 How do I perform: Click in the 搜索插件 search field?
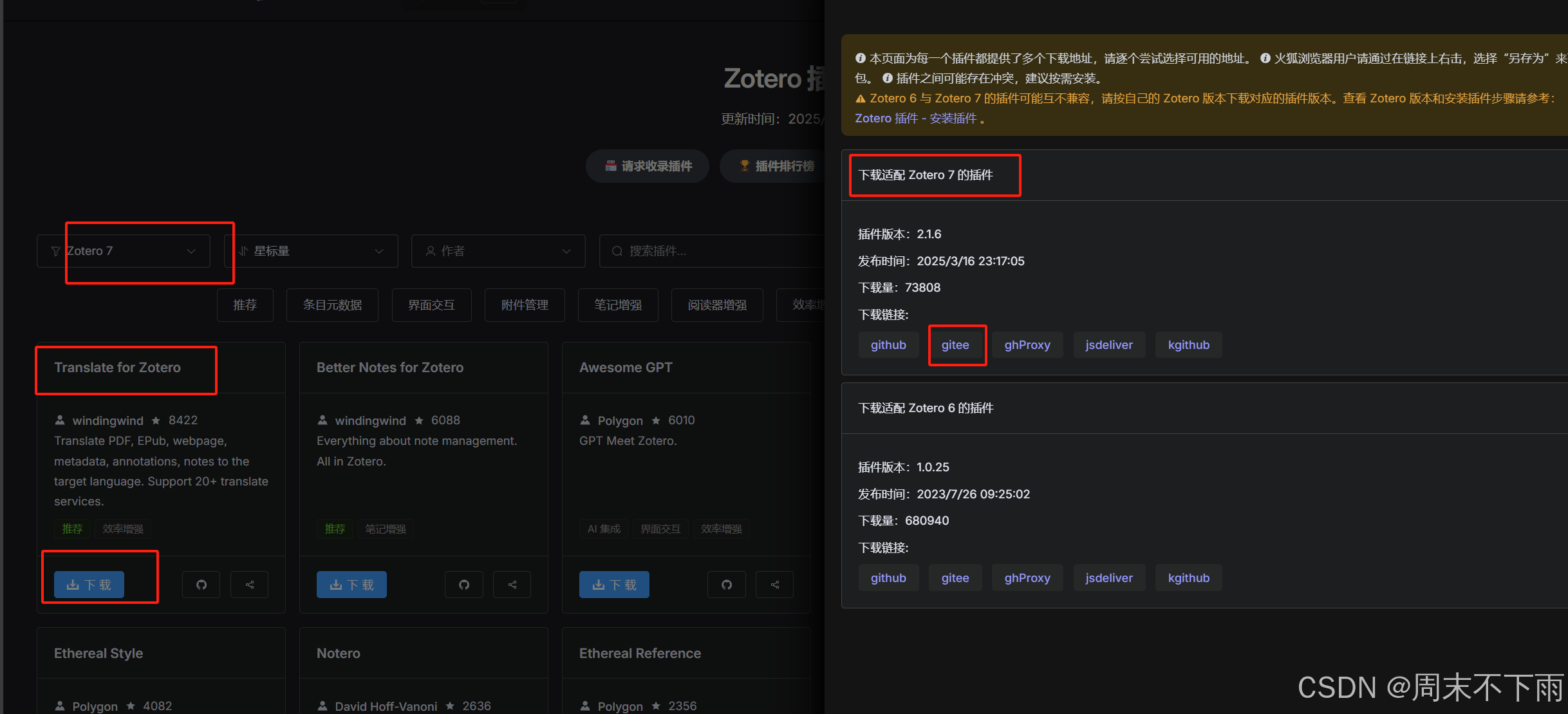point(708,251)
